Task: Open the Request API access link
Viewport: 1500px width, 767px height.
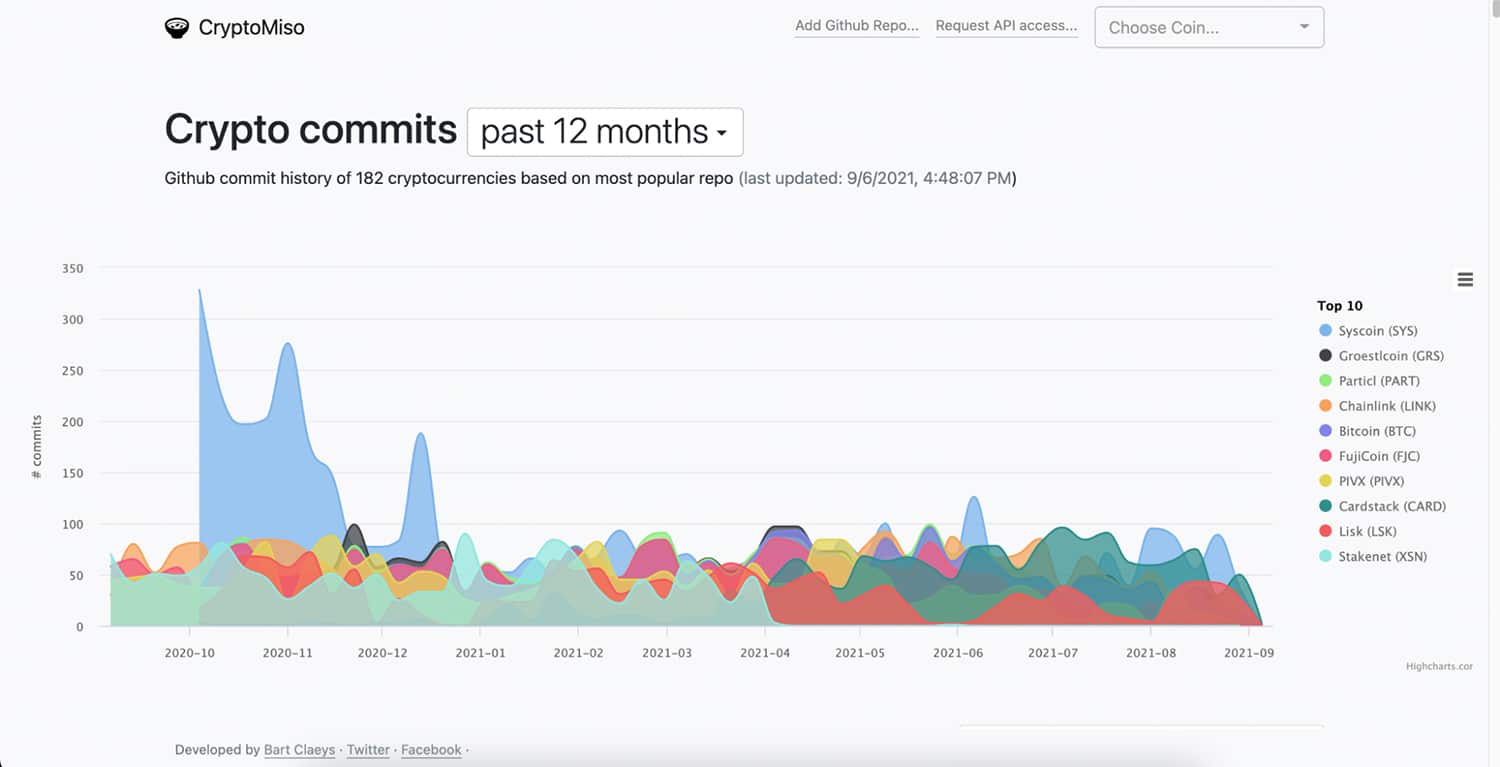Action: coord(1006,26)
